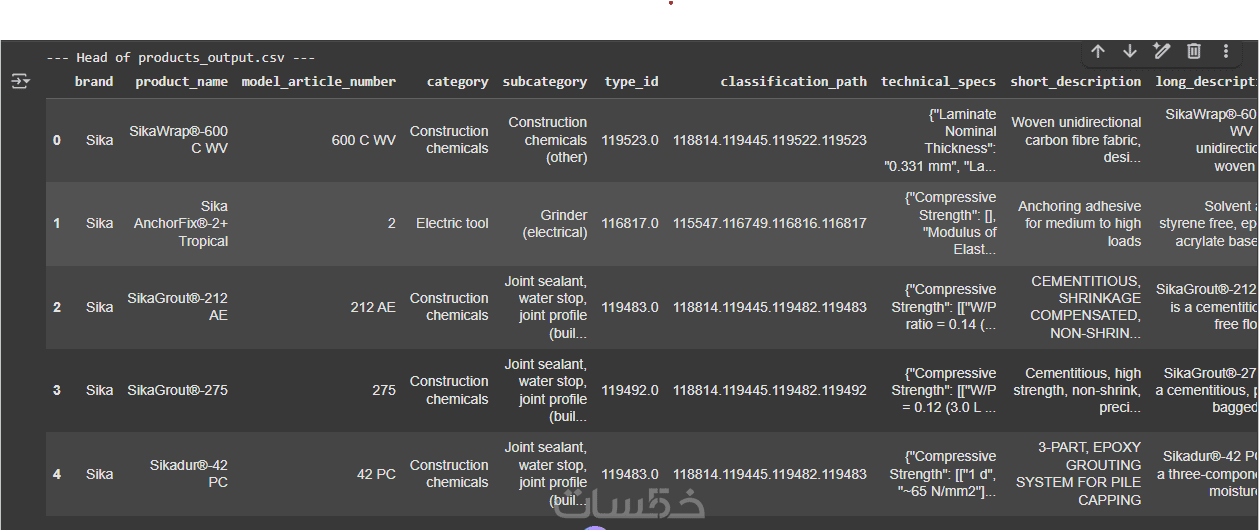Screen dimensions: 1259x530
Task: Click the short_description column header
Action: pyautogui.click(x=1076, y=82)
